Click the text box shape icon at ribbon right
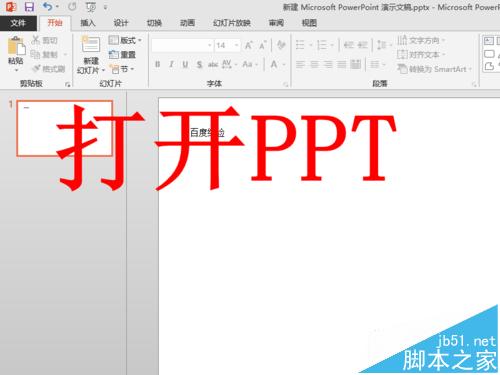This screenshot has width=500, height=375. (x=489, y=41)
